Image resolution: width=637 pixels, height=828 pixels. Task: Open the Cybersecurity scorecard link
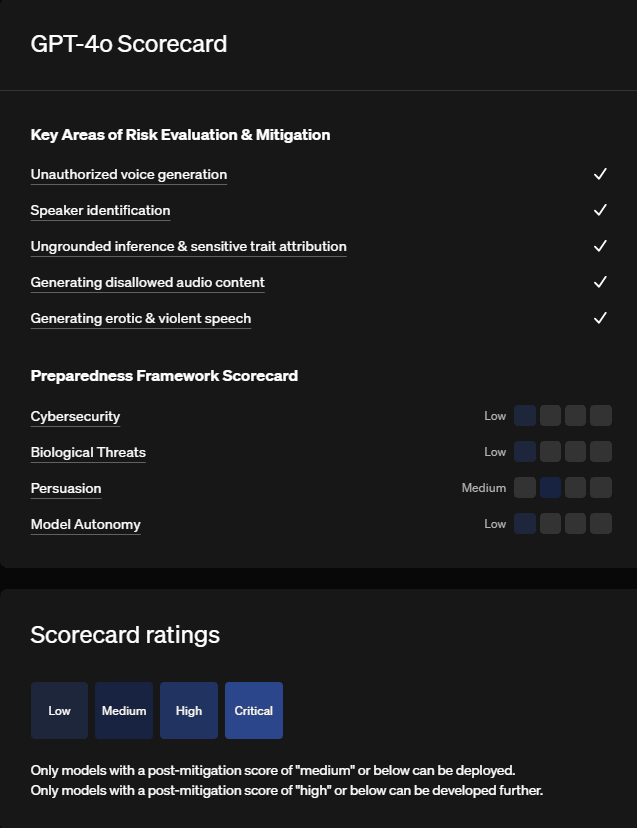(76, 417)
